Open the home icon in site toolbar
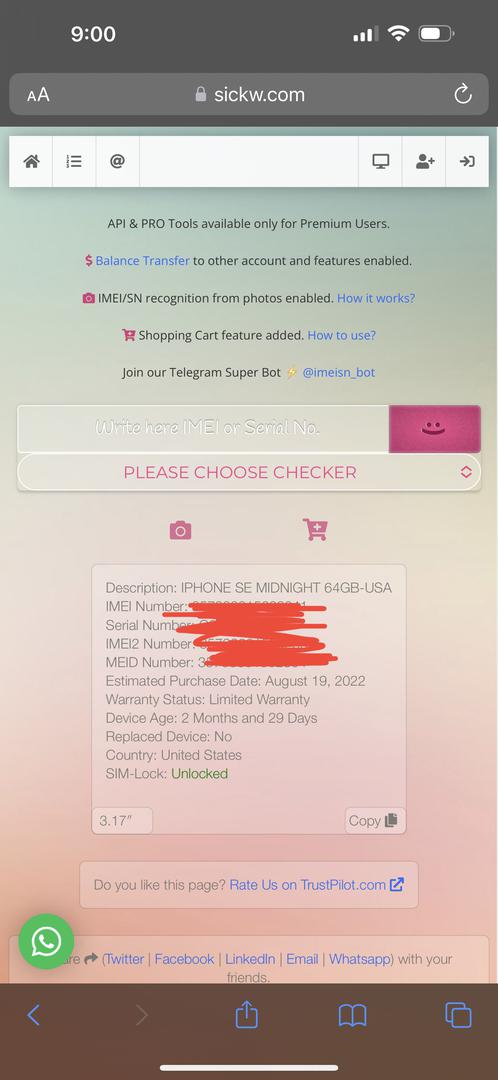This screenshot has height=1080, width=498. [31, 161]
